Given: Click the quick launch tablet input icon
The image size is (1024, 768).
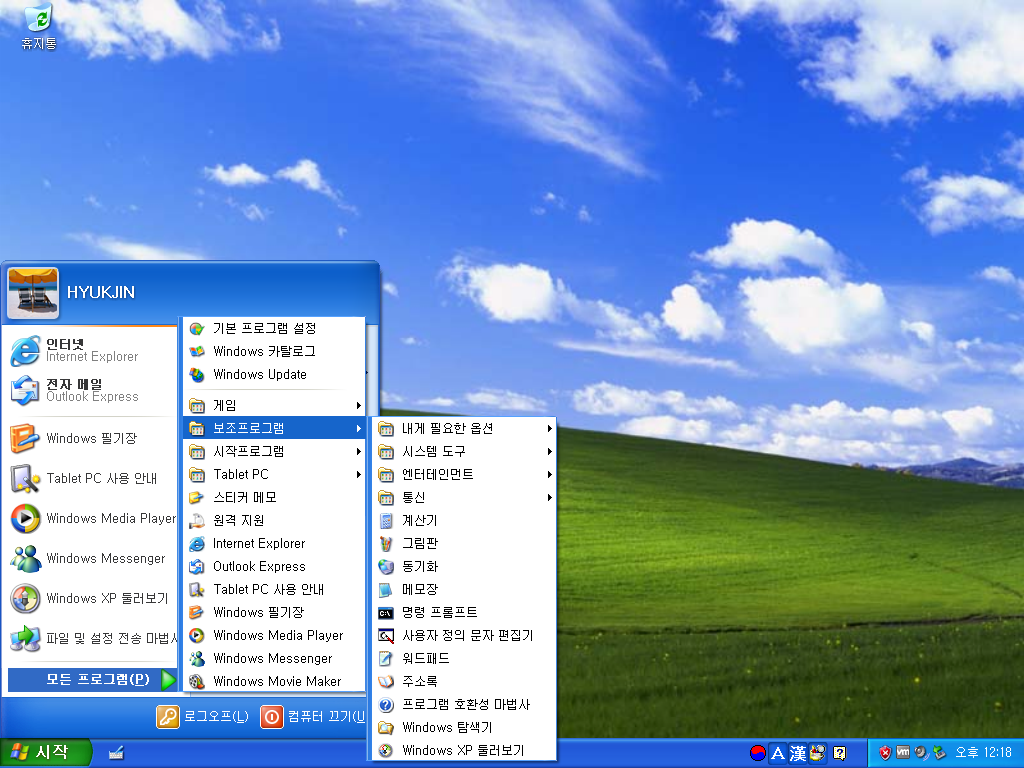Looking at the screenshot, I should [116, 753].
